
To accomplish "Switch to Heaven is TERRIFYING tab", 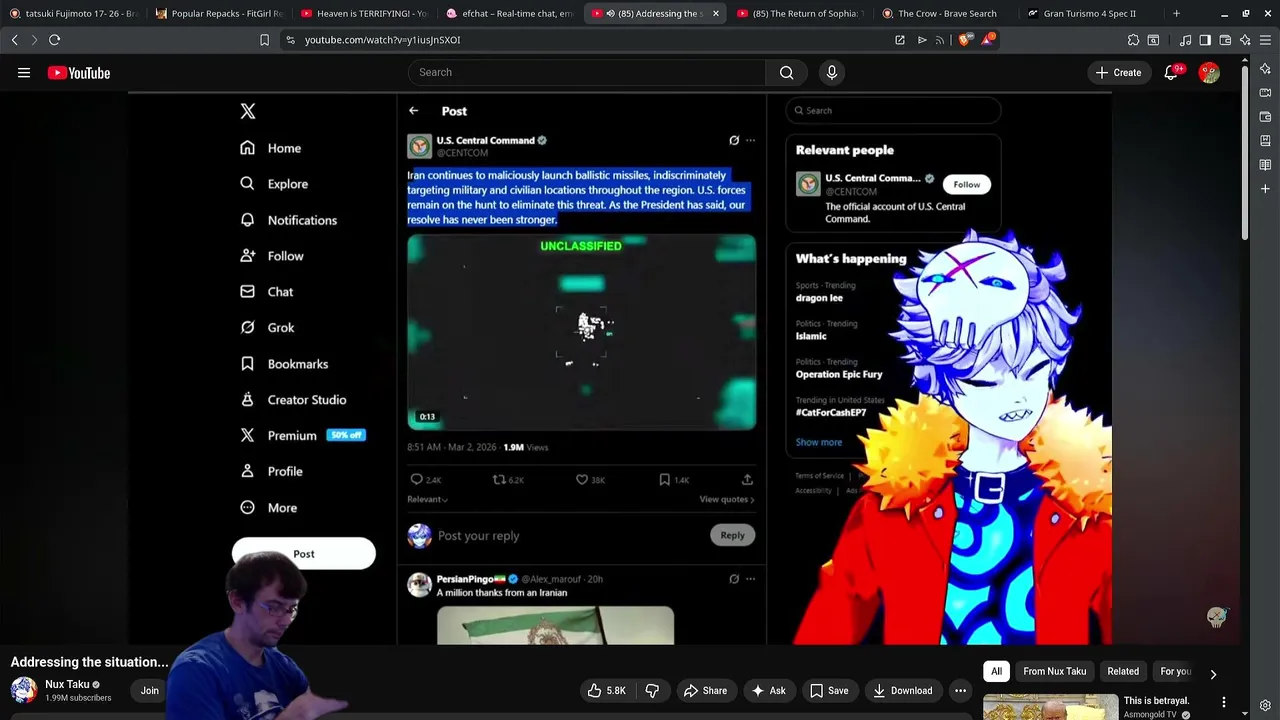I will [x=364, y=14].
